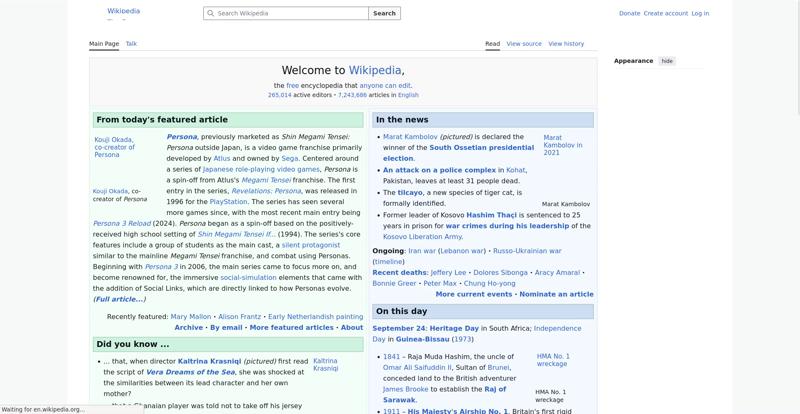
Task: Open the View history tab
Action: 566,44
